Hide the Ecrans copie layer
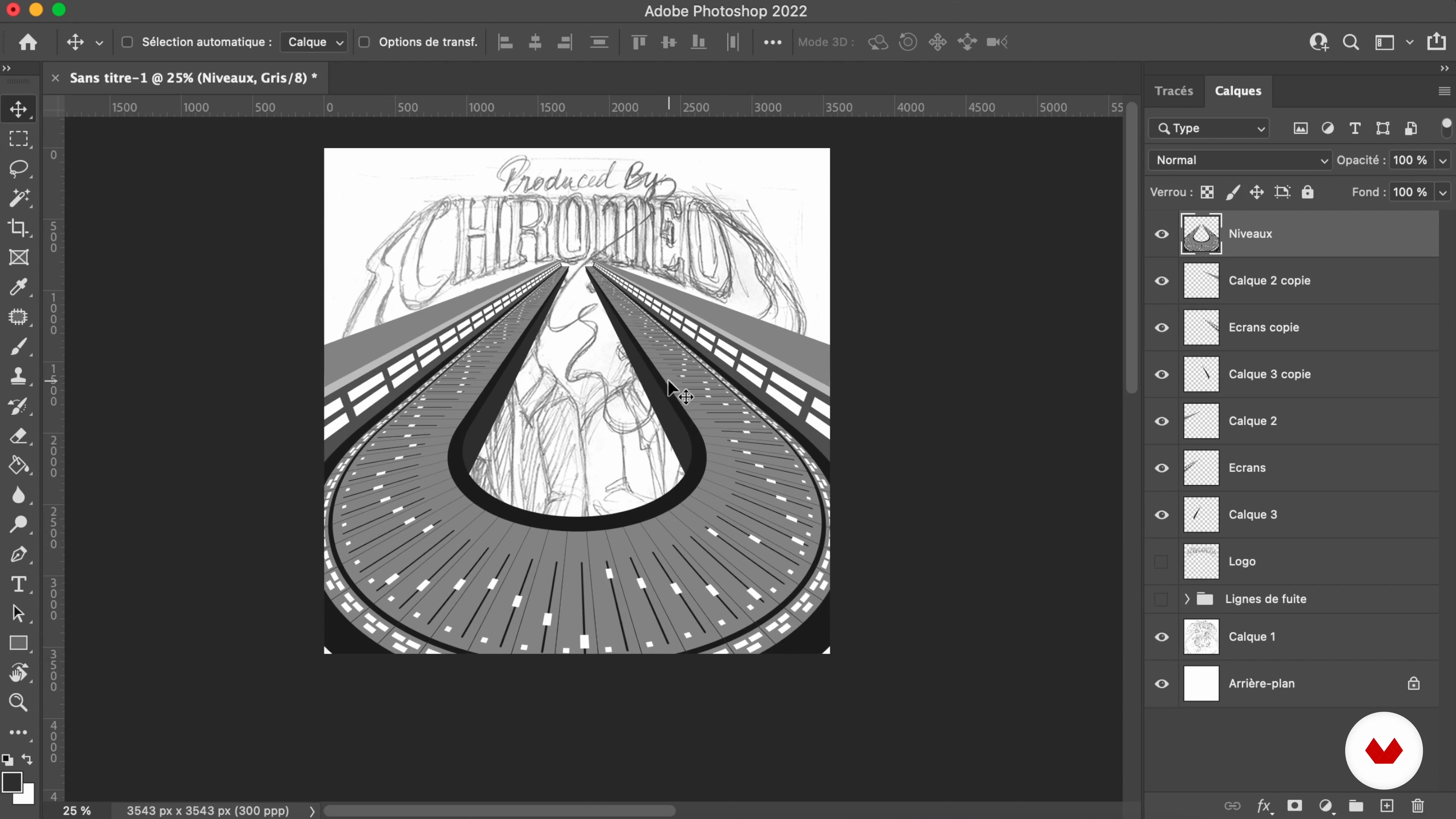The height and width of the screenshot is (819, 1456). pos(1161,328)
